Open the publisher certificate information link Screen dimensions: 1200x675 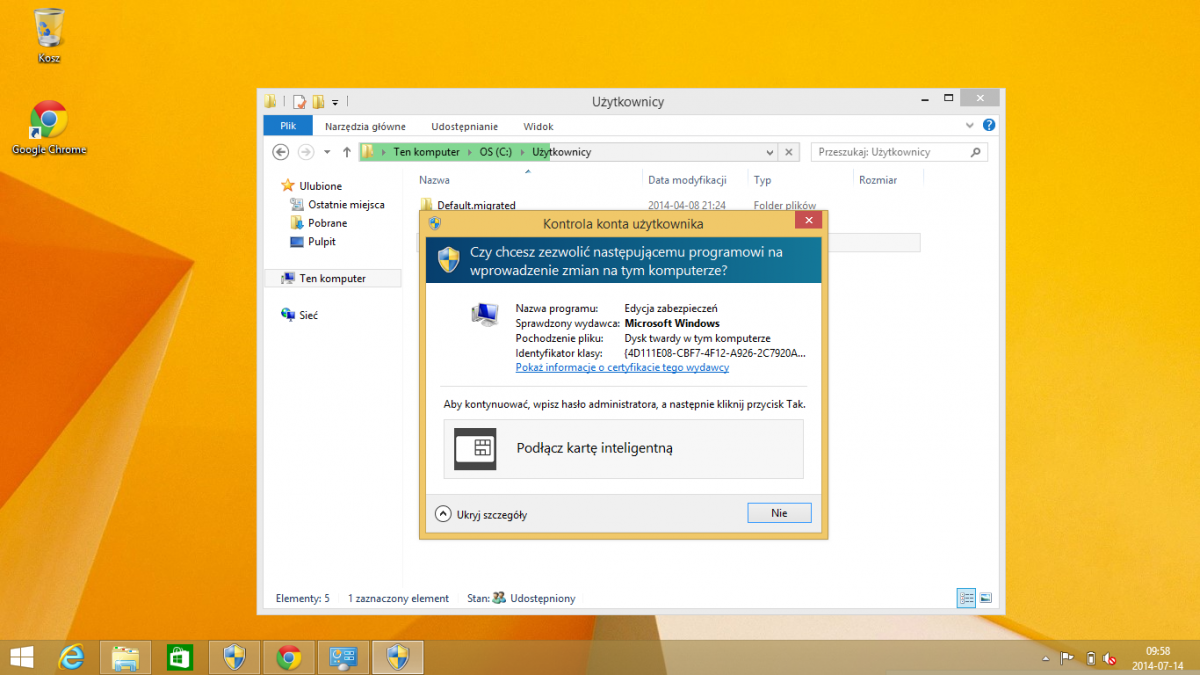click(x=622, y=367)
